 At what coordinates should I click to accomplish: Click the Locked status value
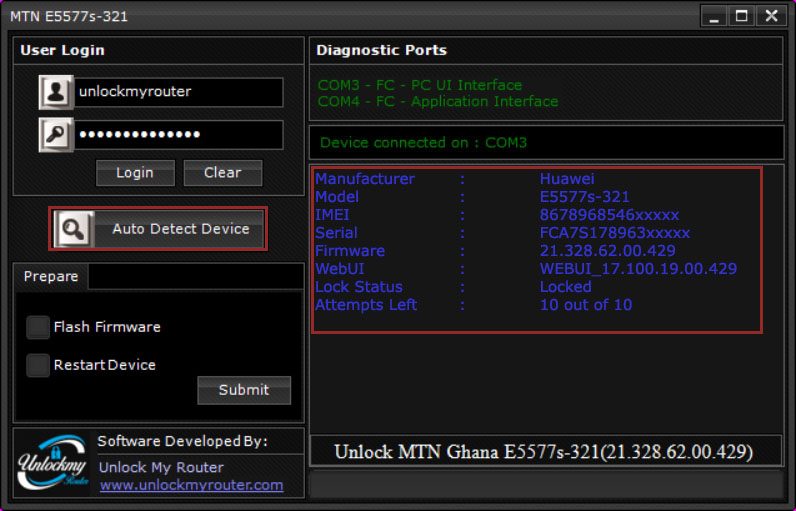tap(566, 287)
